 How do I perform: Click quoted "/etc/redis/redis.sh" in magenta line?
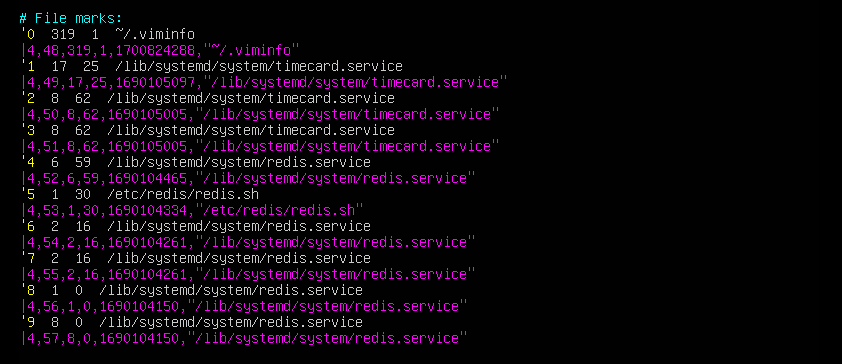[x=279, y=210]
